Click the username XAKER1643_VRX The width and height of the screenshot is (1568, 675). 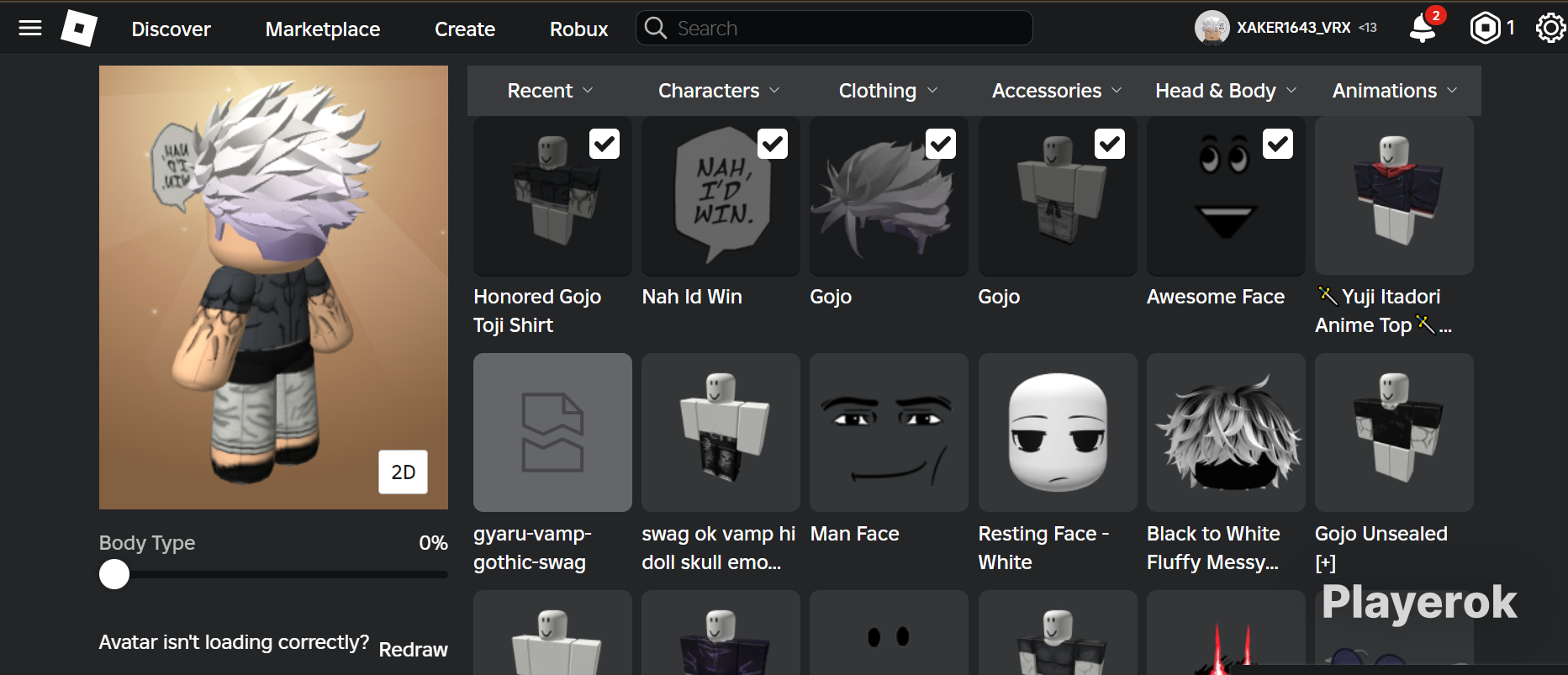1293,28
